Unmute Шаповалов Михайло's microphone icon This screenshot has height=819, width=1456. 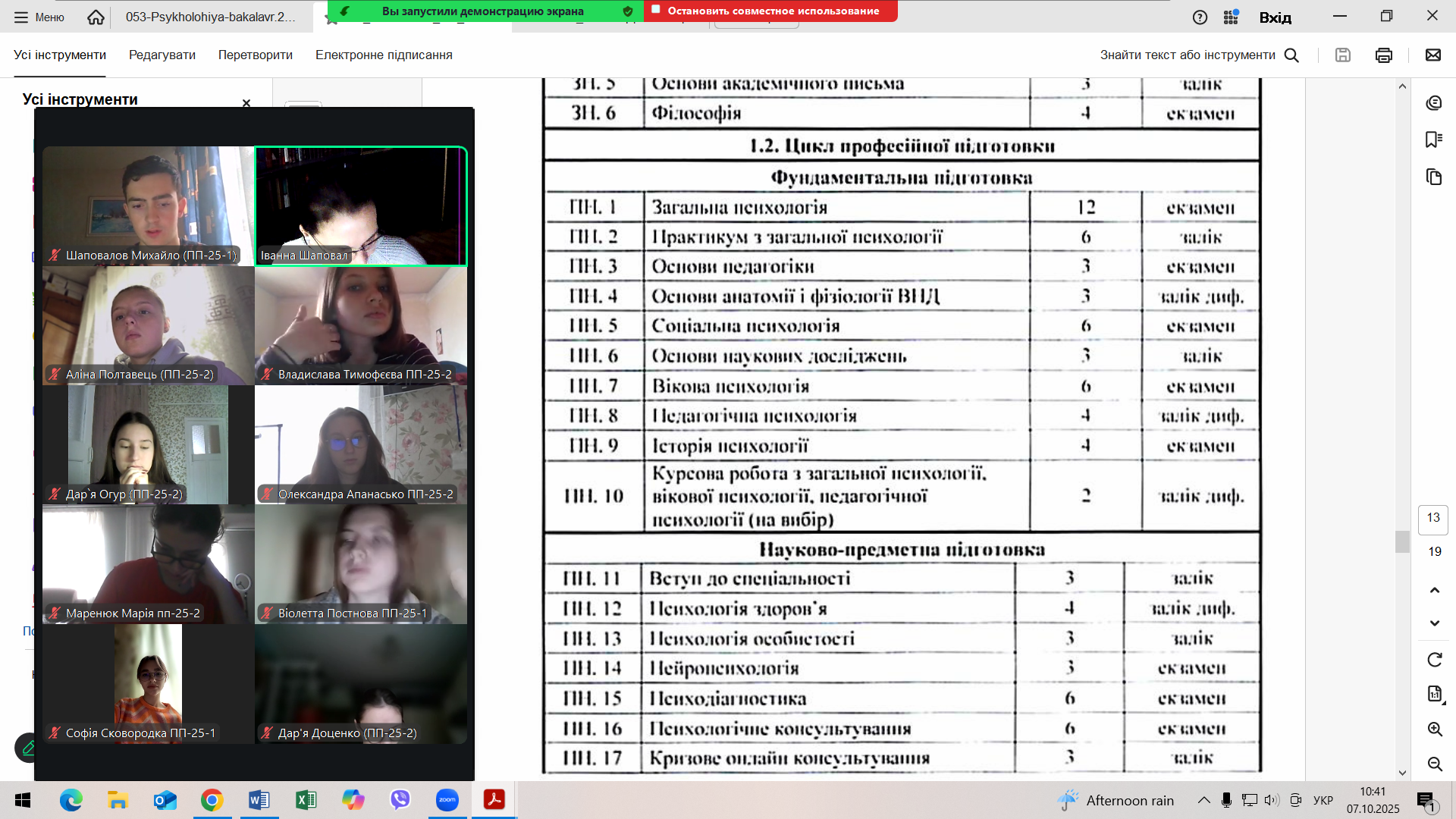[53, 255]
